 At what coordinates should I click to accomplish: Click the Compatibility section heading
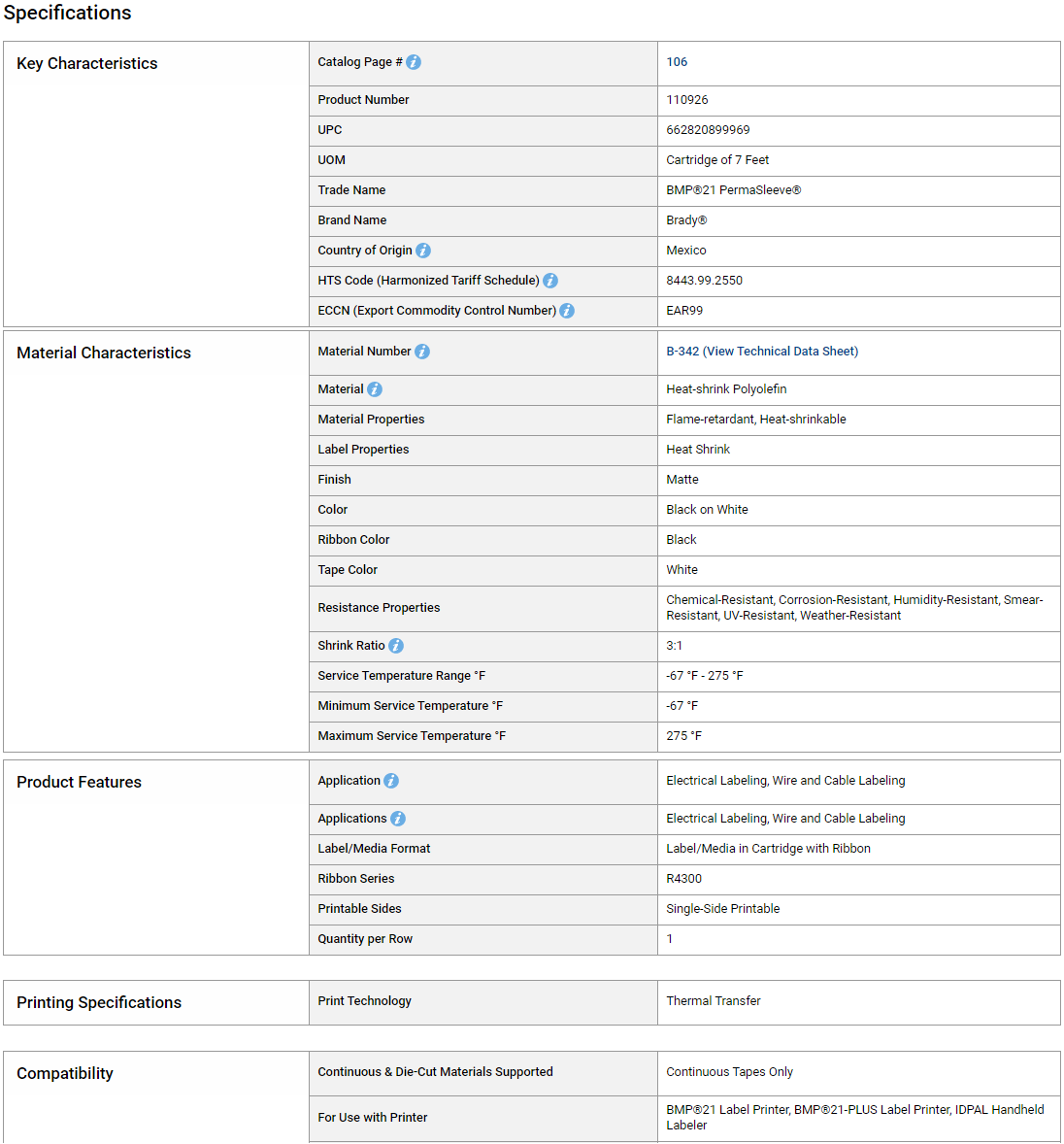click(65, 1073)
